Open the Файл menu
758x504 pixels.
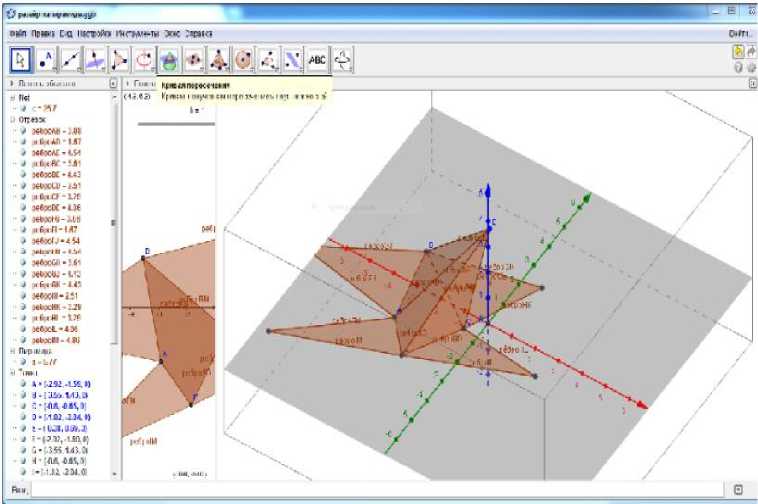17,33
